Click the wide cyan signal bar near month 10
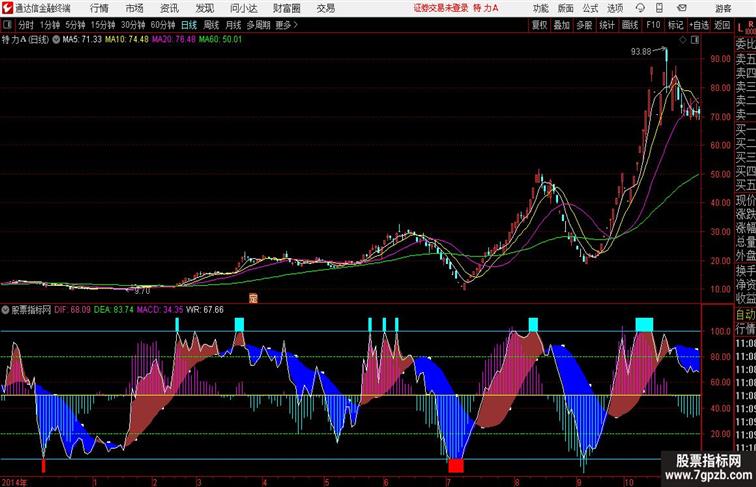The width and height of the screenshot is (756, 487). (644, 325)
